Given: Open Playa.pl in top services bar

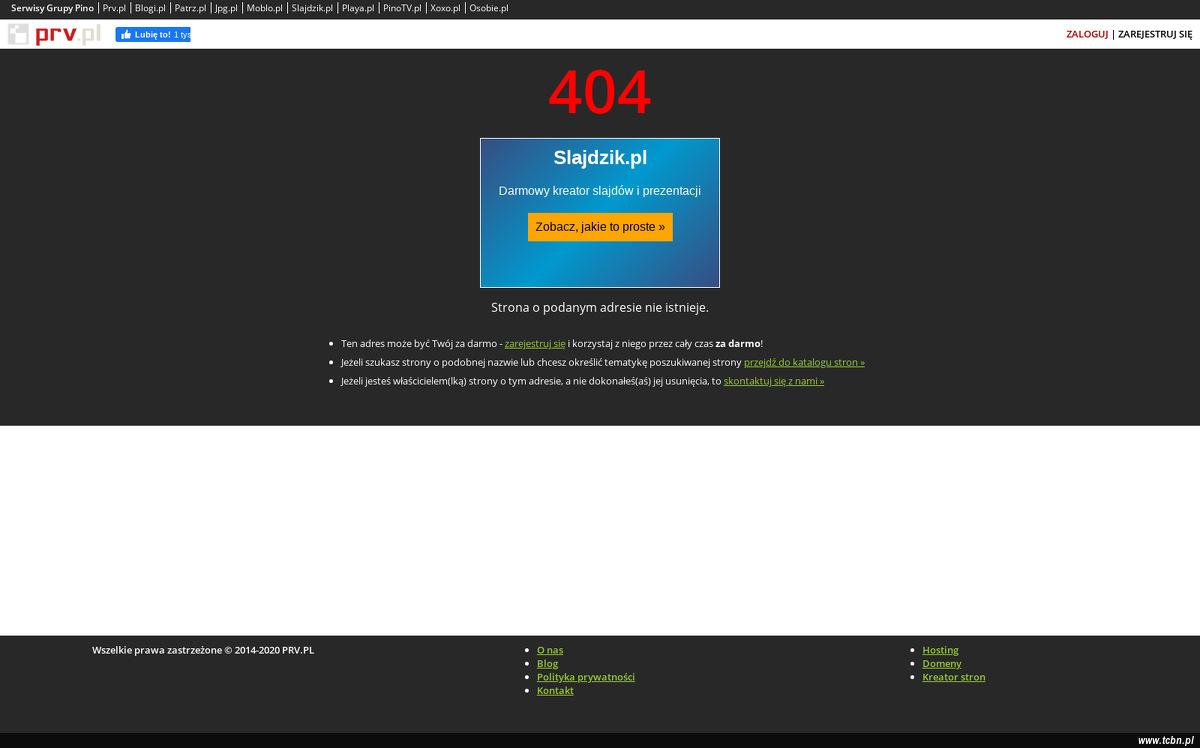Looking at the screenshot, I should coord(358,8).
